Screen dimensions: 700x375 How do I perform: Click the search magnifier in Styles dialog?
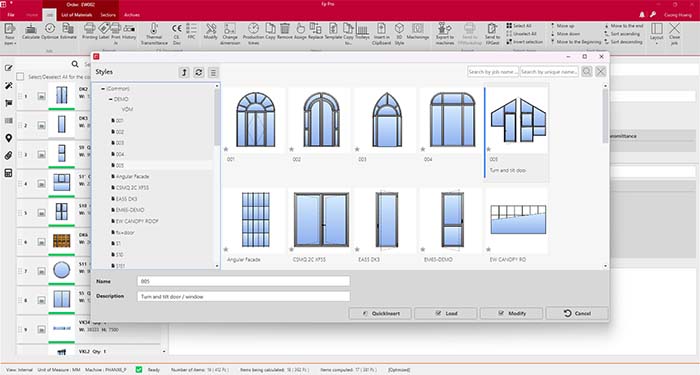(587, 71)
